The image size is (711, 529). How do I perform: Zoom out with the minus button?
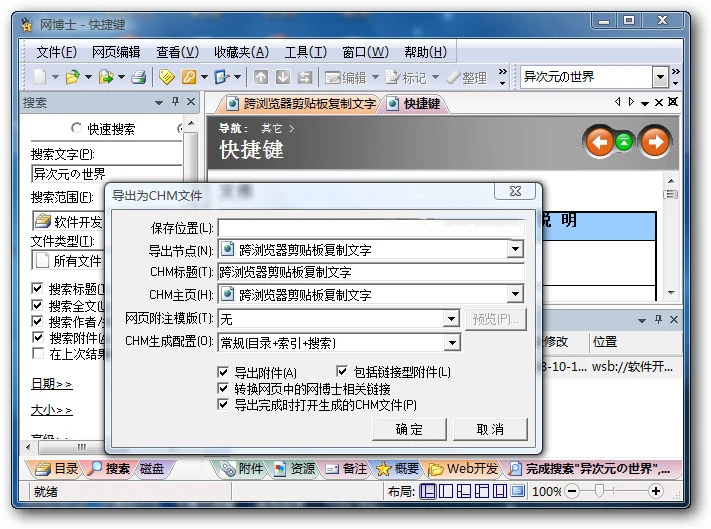click(x=572, y=491)
